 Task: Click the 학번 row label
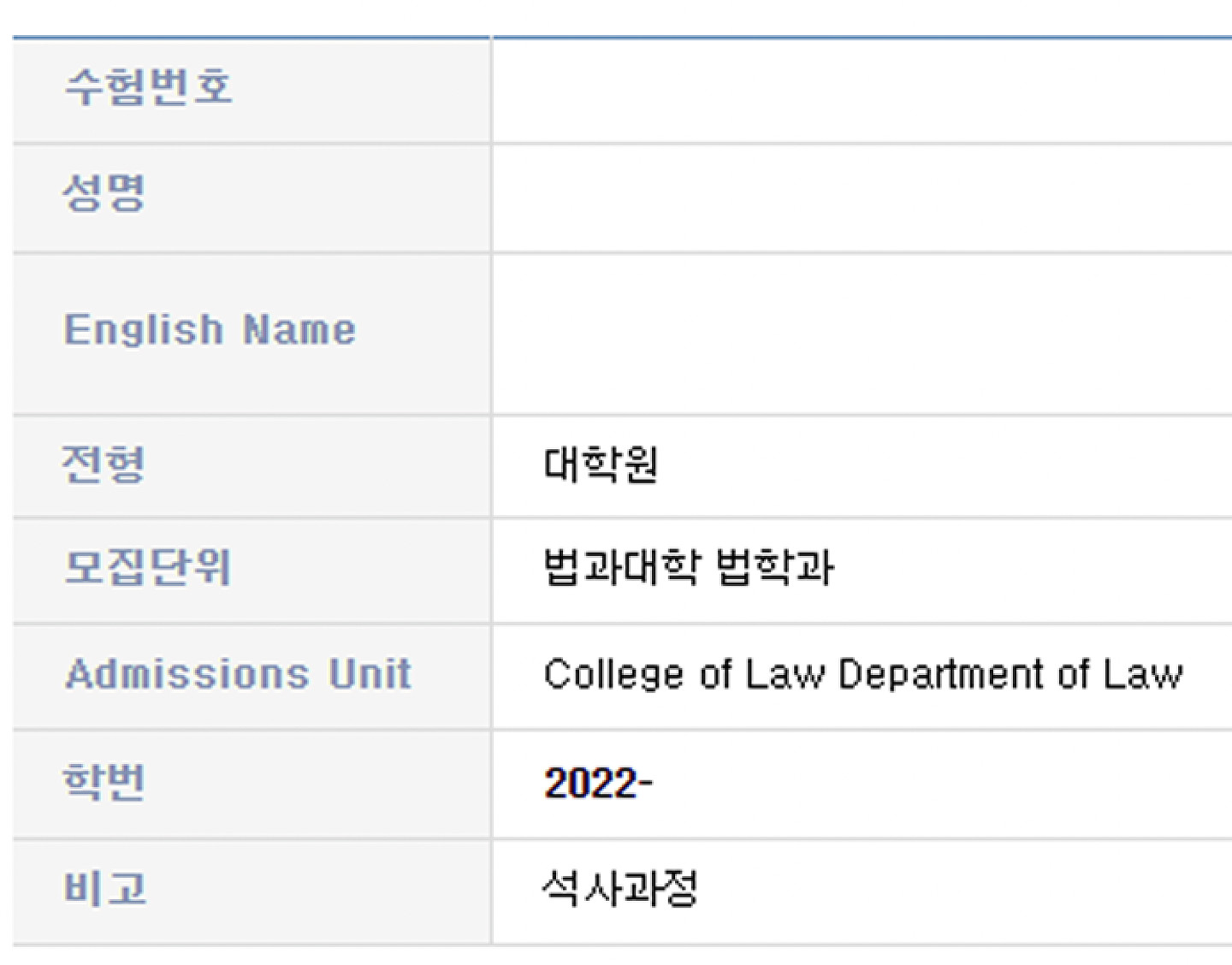coord(104,782)
